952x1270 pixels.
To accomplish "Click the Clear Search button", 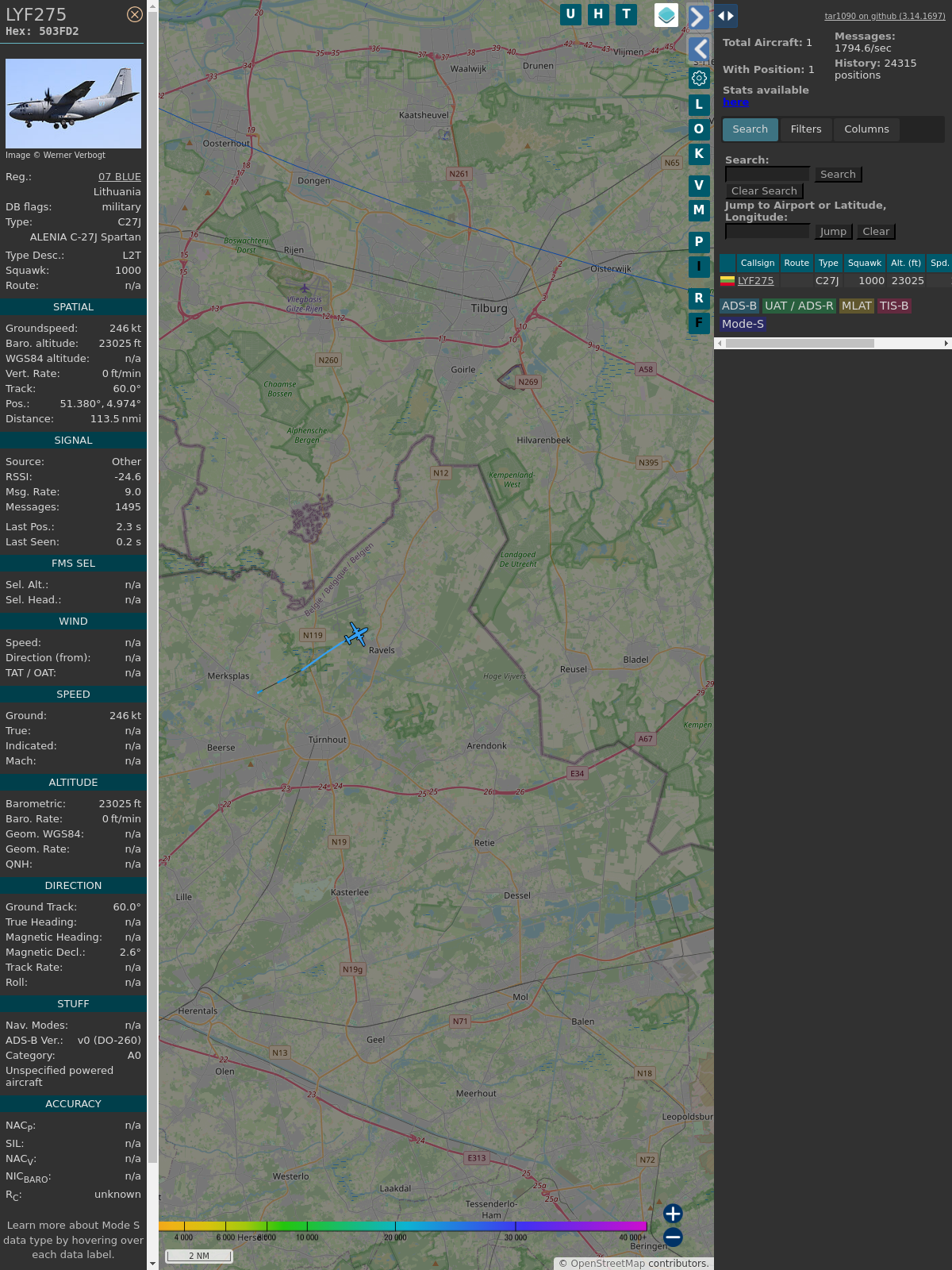I will tap(764, 191).
